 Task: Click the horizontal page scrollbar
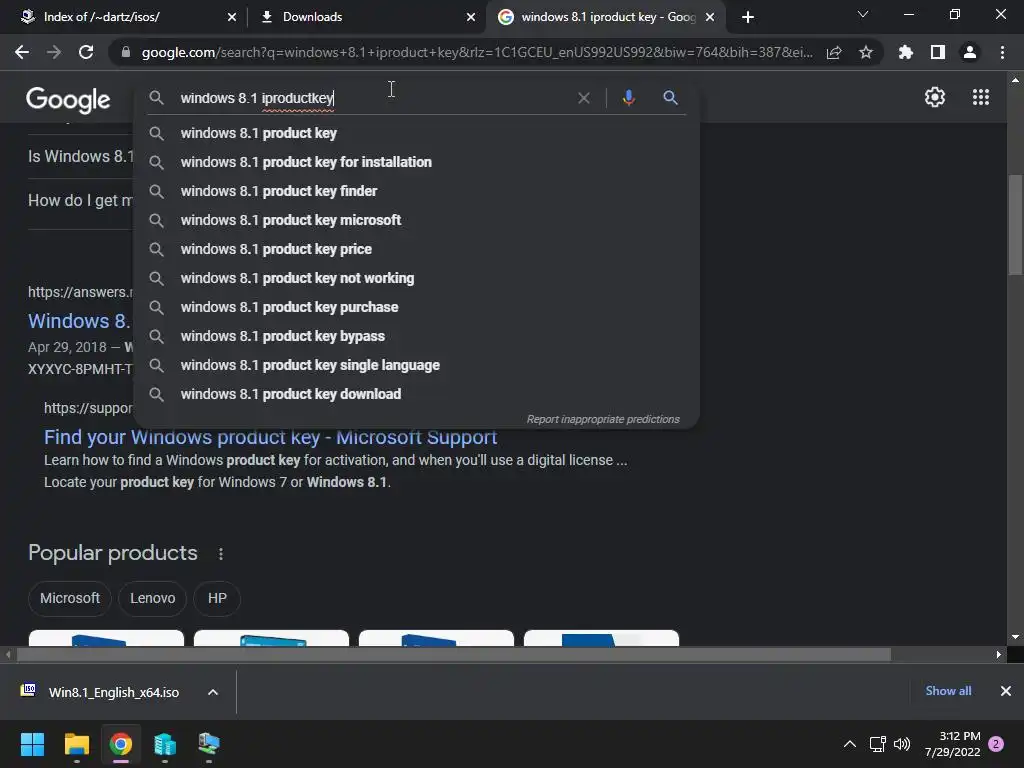click(x=454, y=654)
